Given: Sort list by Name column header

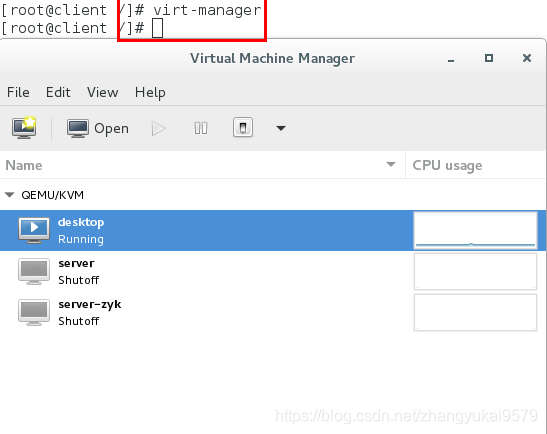Looking at the screenshot, I should click(x=202, y=165).
